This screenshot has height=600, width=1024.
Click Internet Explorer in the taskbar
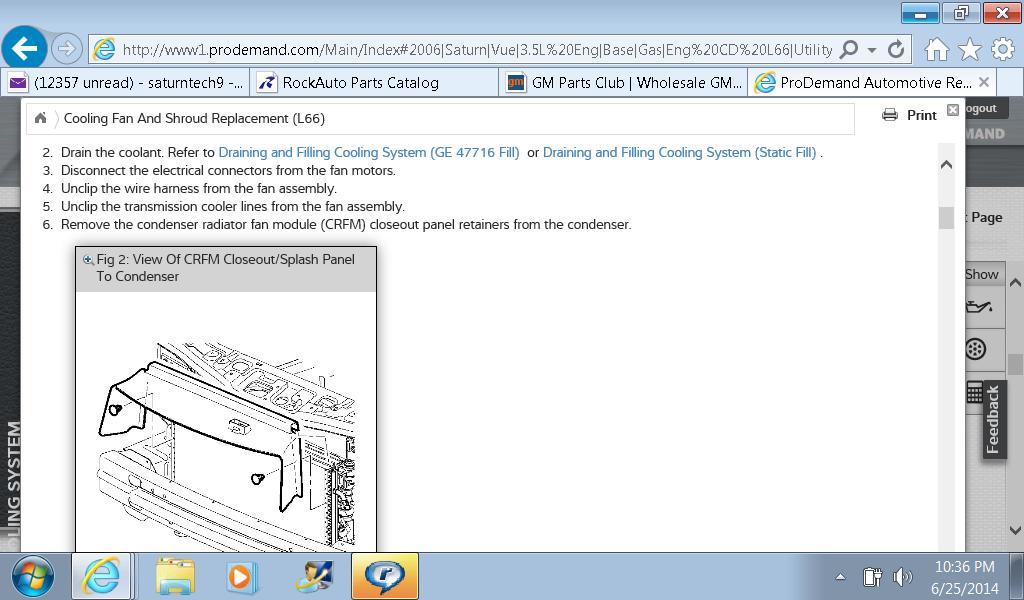[x=101, y=576]
